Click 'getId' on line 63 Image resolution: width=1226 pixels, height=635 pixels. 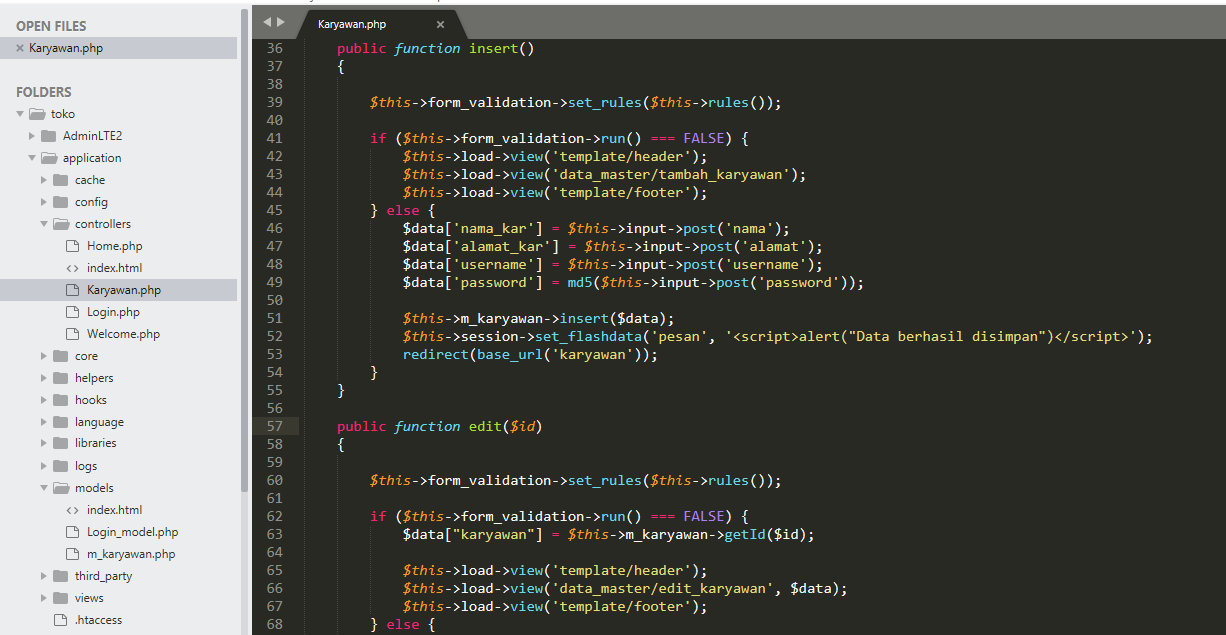pyautogui.click(x=745, y=534)
